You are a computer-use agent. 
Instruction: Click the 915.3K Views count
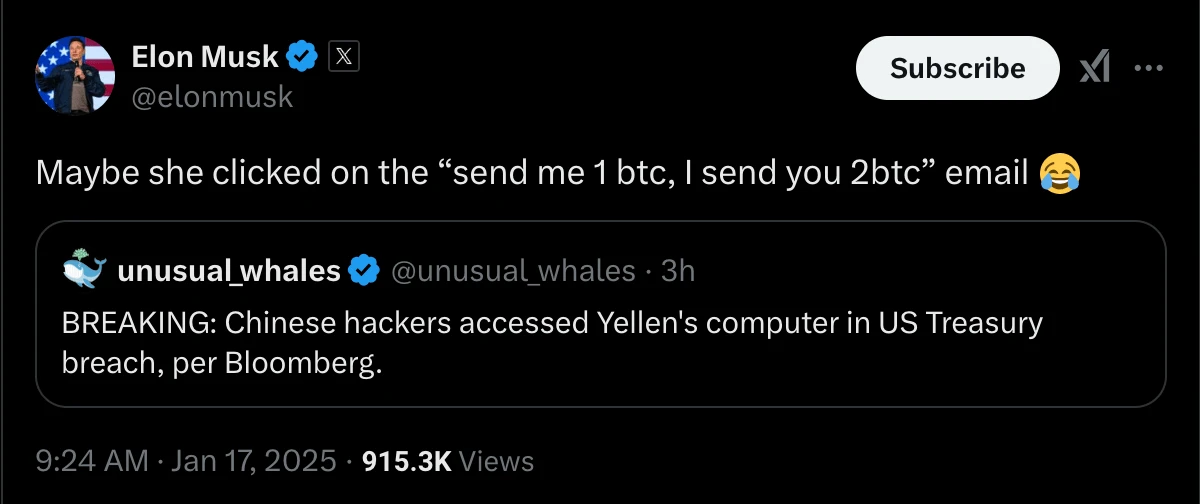[x=447, y=460]
